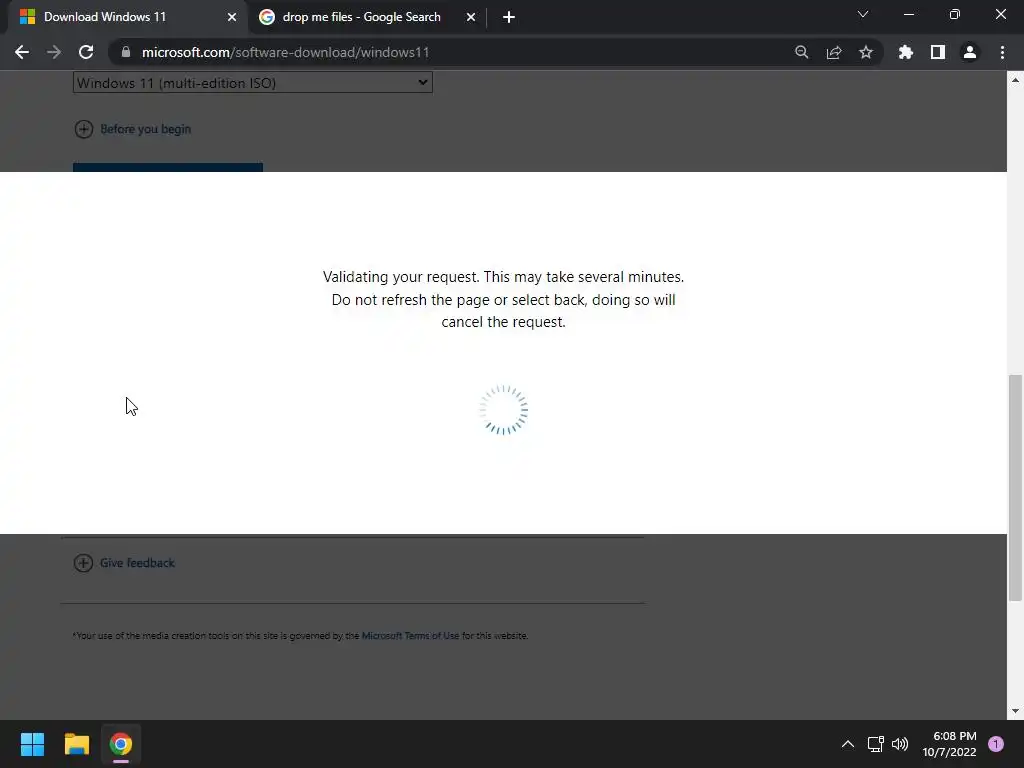
Task: Go back using the browser back arrow
Action: [22, 52]
